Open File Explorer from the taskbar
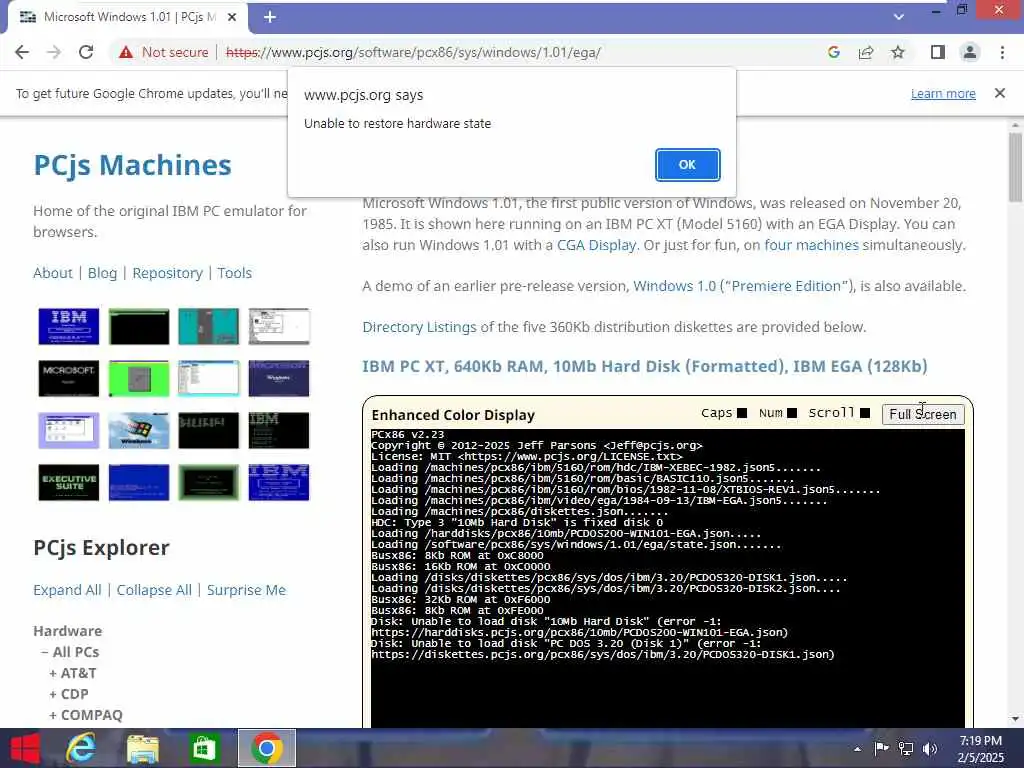Viewport: 1024px width, 768px height. tap(142, 748)
